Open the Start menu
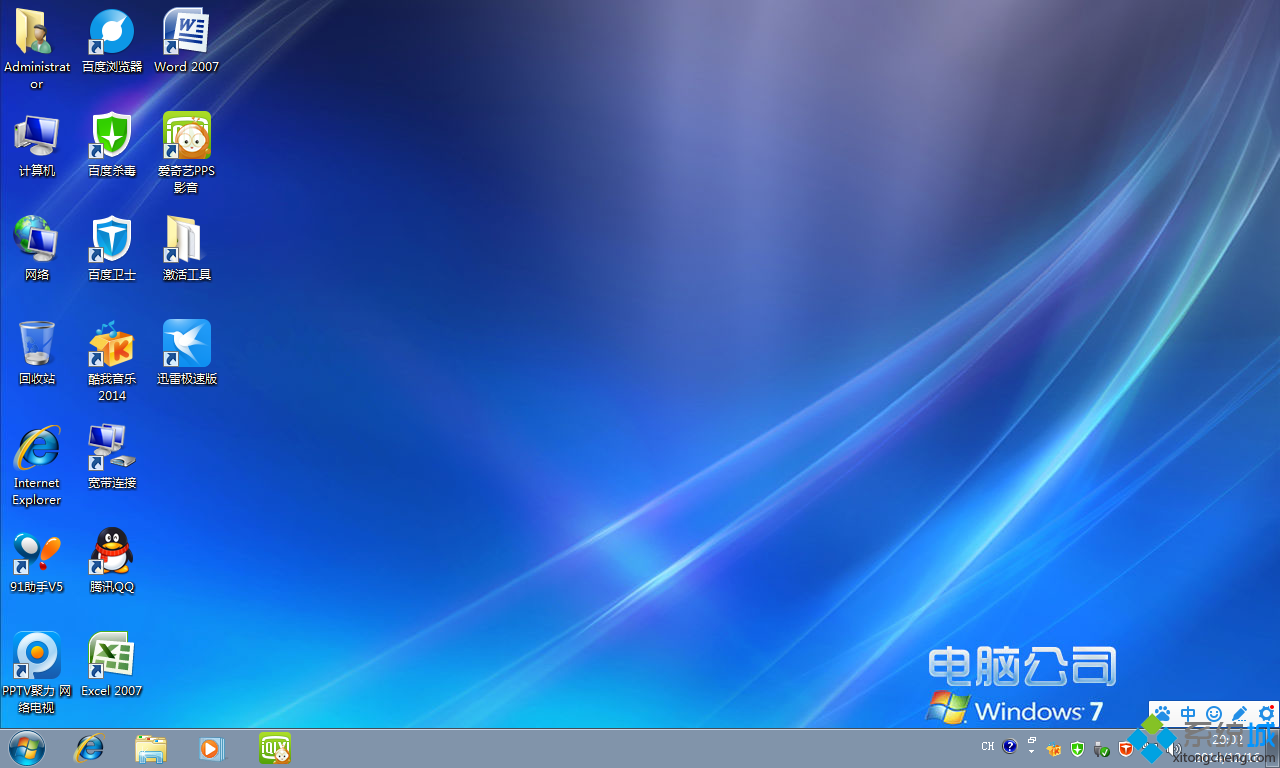Screen dimensions: 1280x768 tap(27, 748)
